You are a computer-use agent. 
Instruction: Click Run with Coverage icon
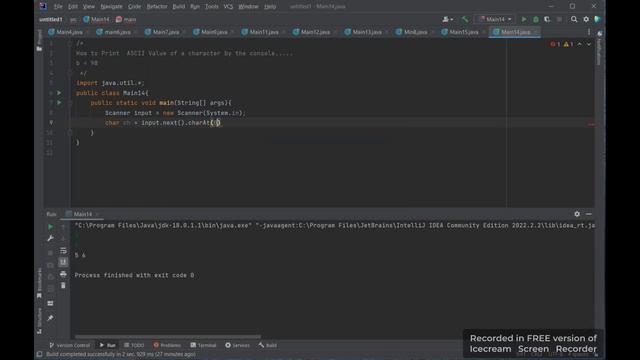[x=547, y=19]
